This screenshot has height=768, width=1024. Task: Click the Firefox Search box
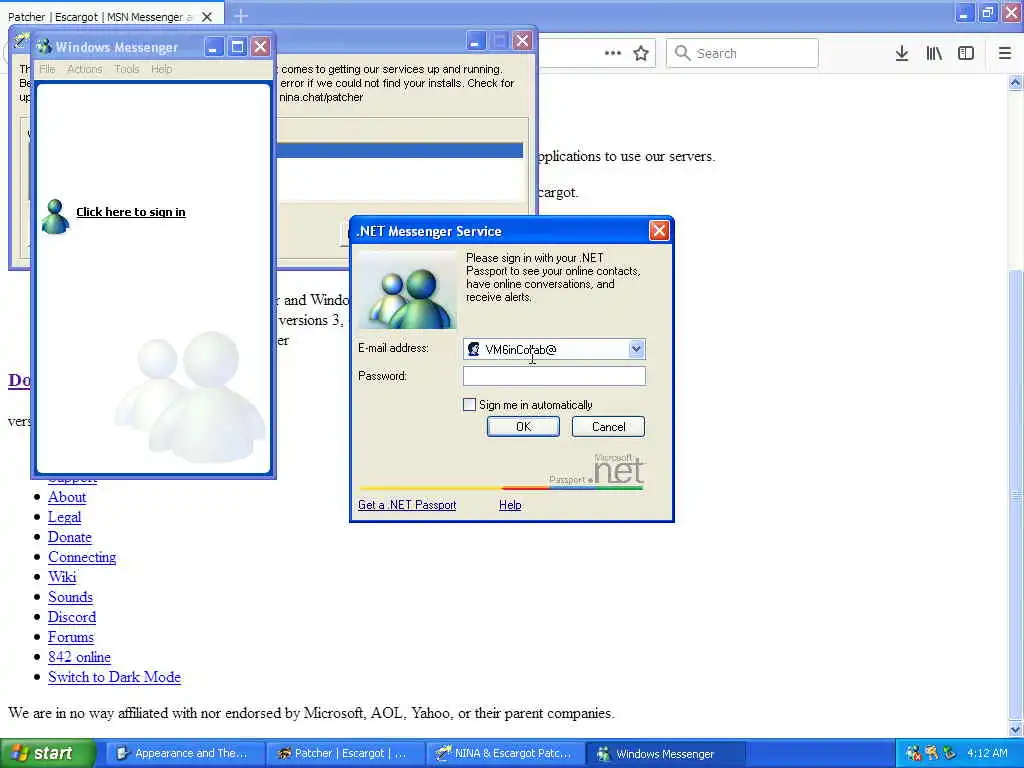click(x=742, y=53)
